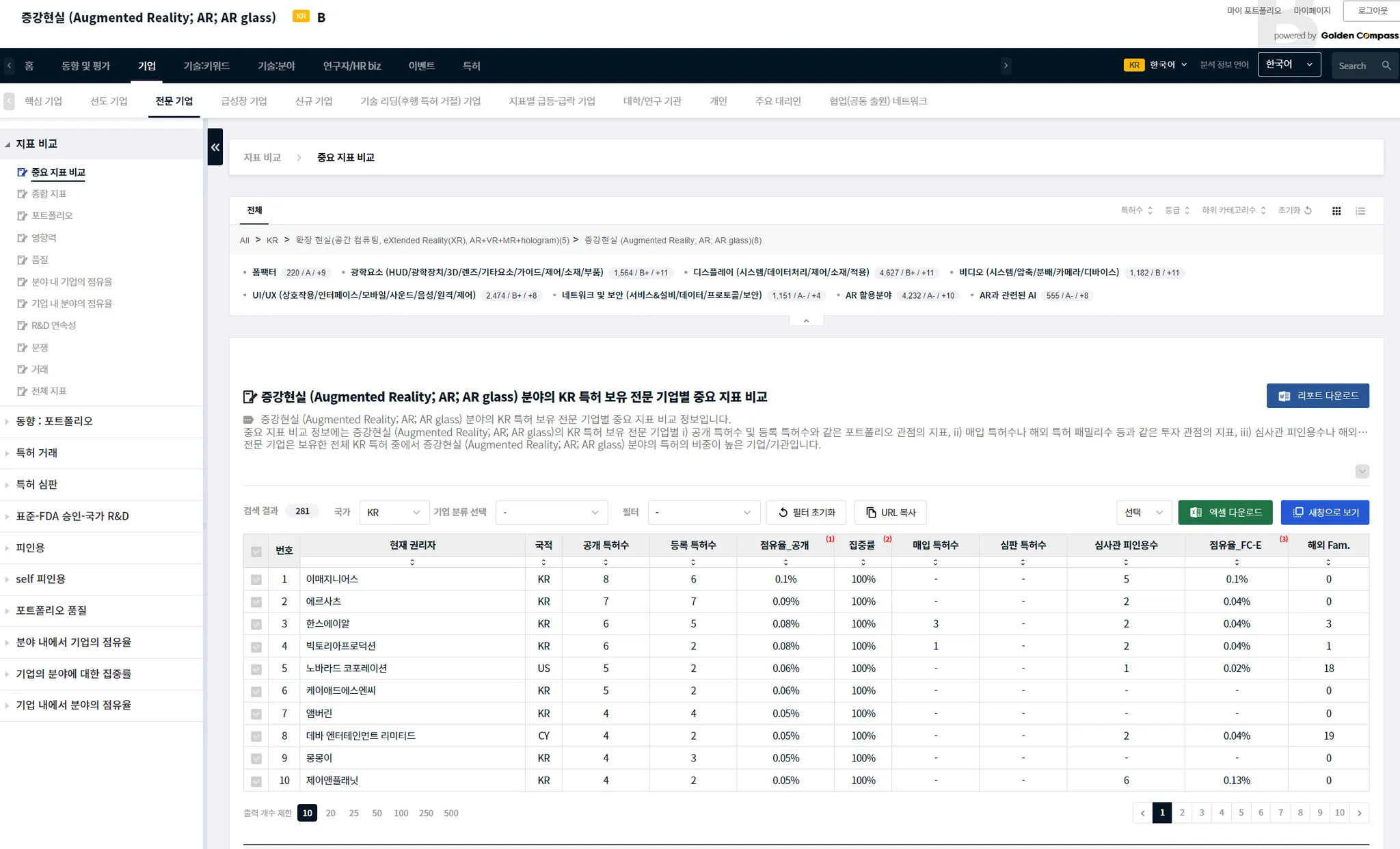
Task: Expand description with down chevron button
Action: click(1362, 472)
